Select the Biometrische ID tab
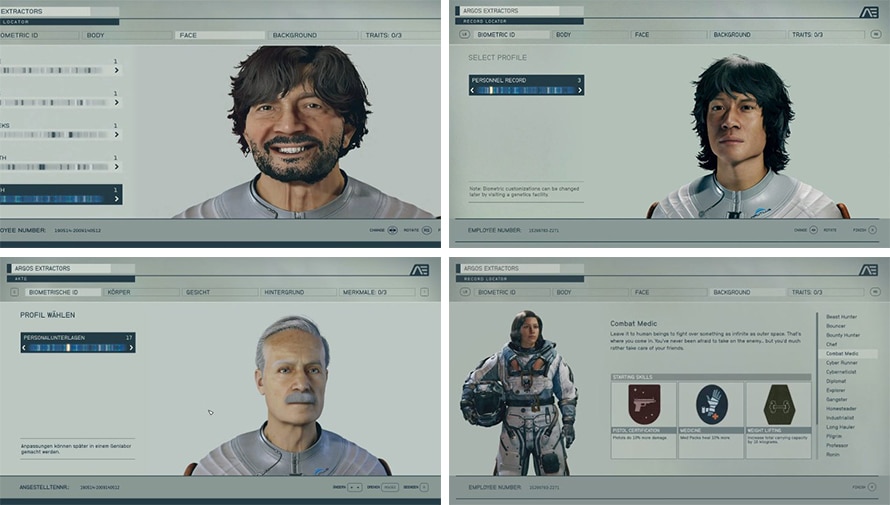The image size is (890, 505). tap(62, 292)
